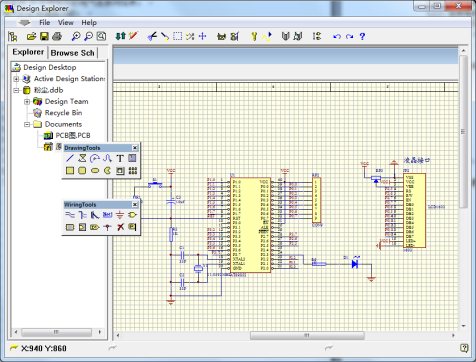Select Design Desktop root in the tree
This screenshot has width=476, height=362.
coord(50,68)
